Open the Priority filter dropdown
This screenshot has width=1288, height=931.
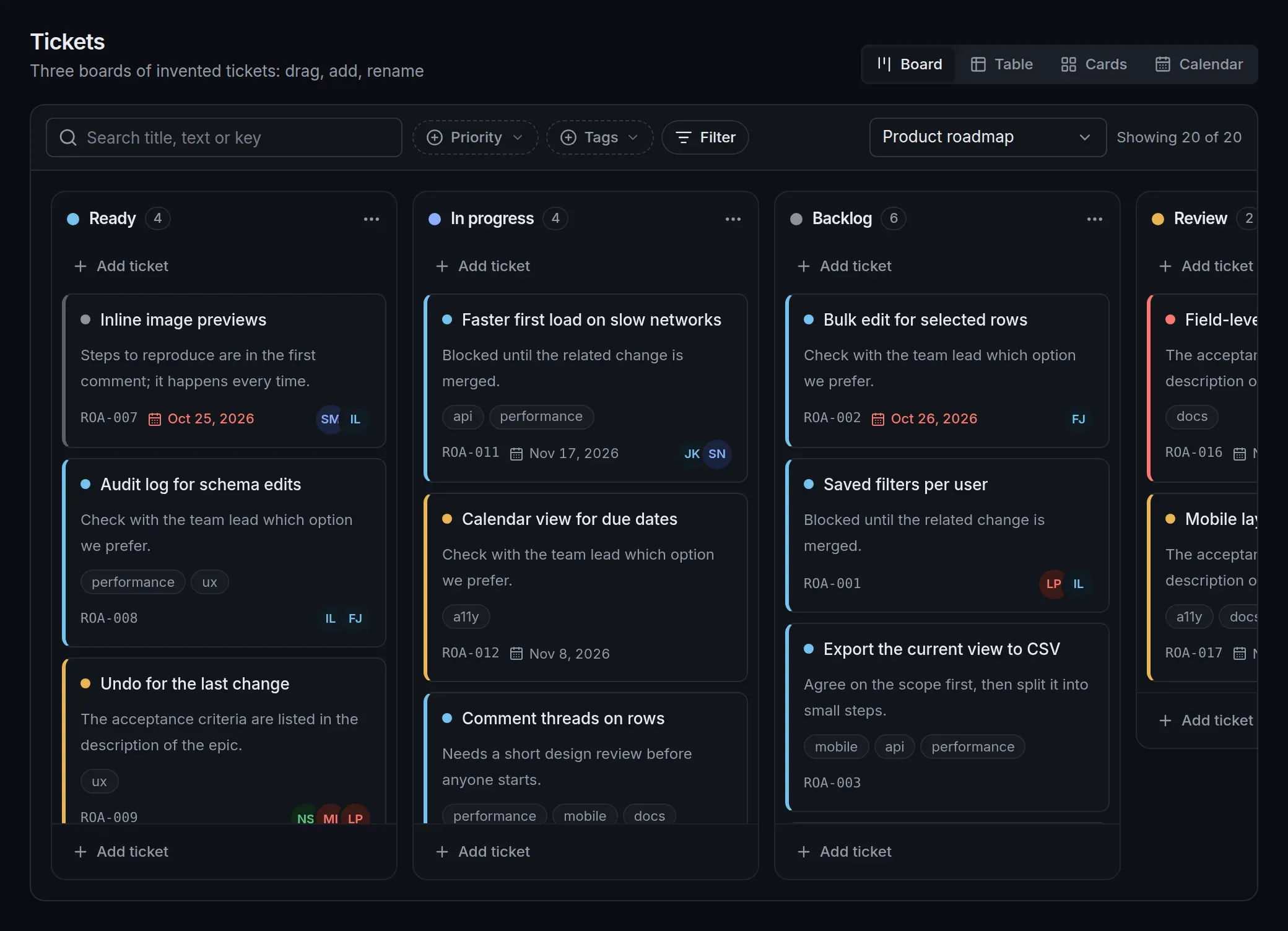pyautogui.click(x=475, y=137)
